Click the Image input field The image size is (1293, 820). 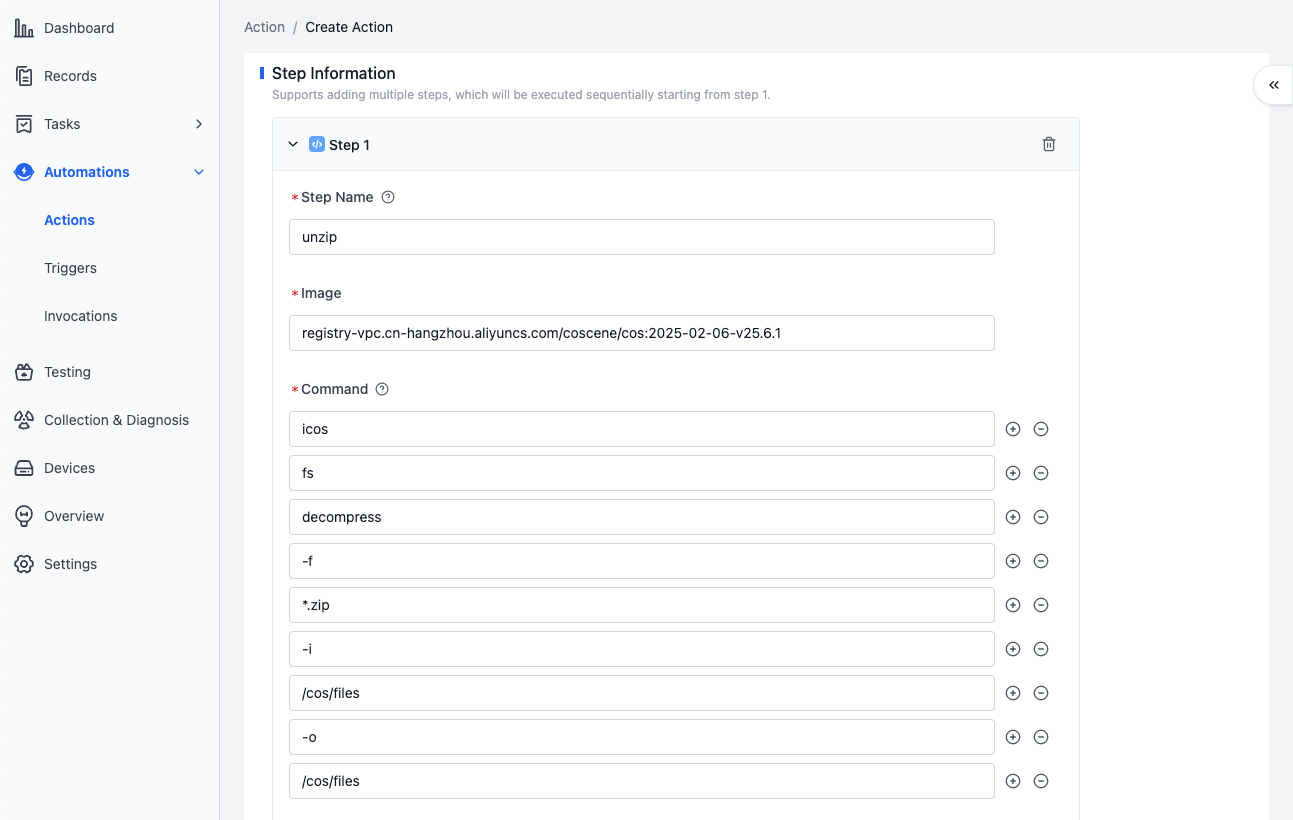point(641,333)
